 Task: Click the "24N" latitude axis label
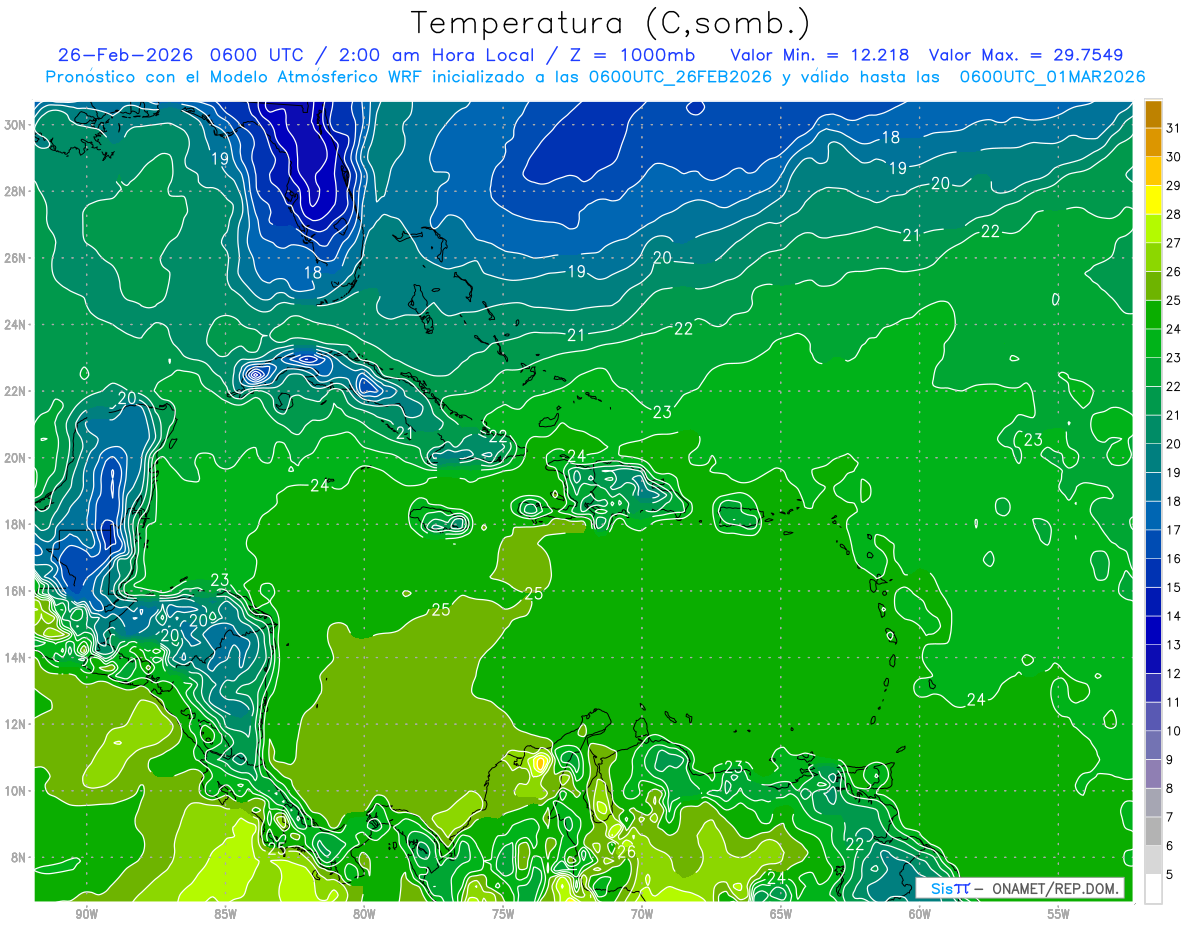(x=15, y=325)
